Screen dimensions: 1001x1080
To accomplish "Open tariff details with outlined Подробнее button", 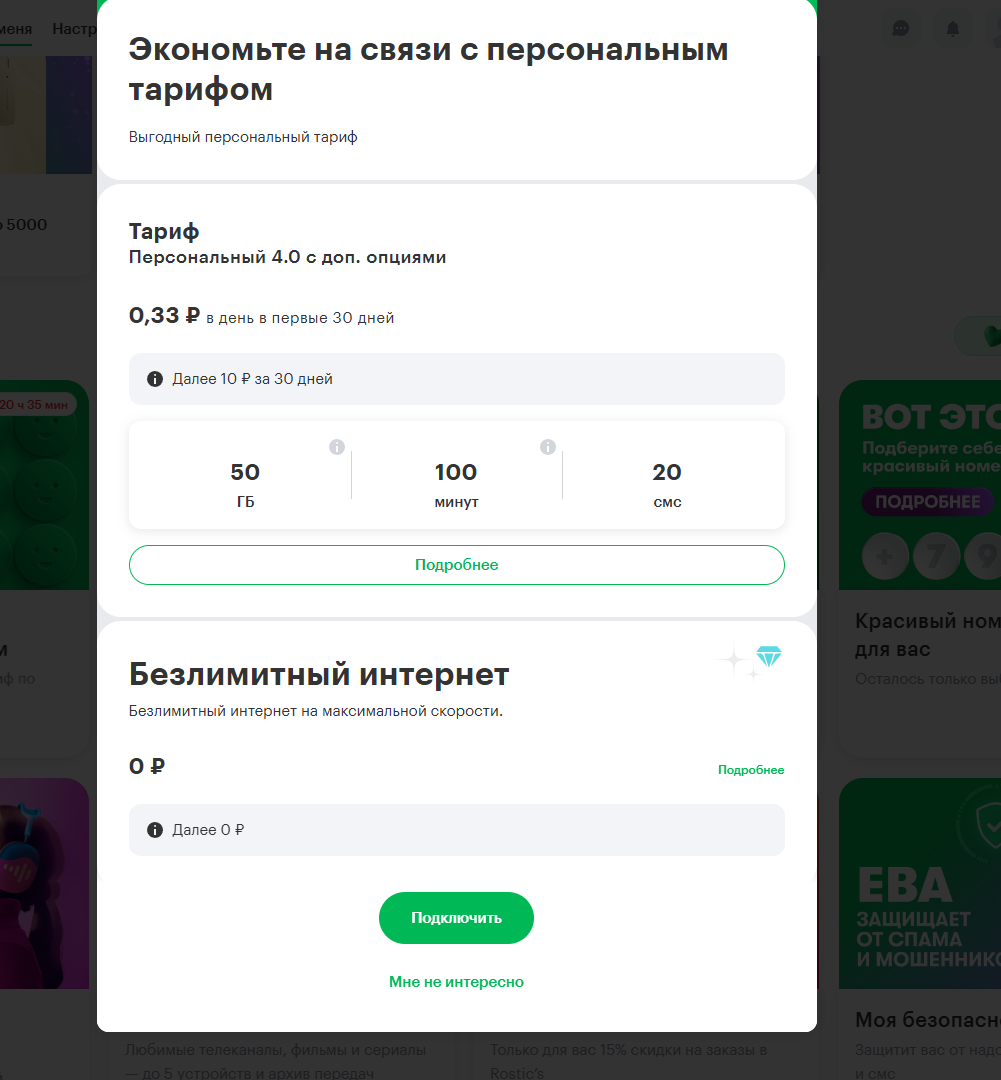I will (456, 565).
